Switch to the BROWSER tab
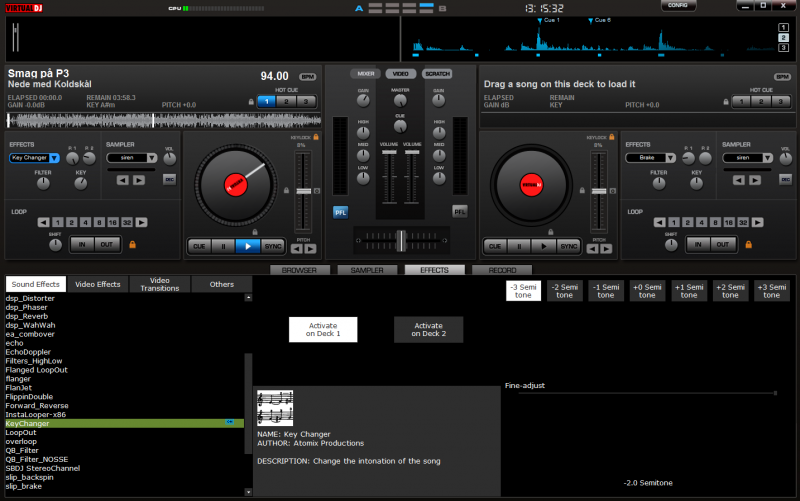The image size is (800, 501). click(299, 270)
